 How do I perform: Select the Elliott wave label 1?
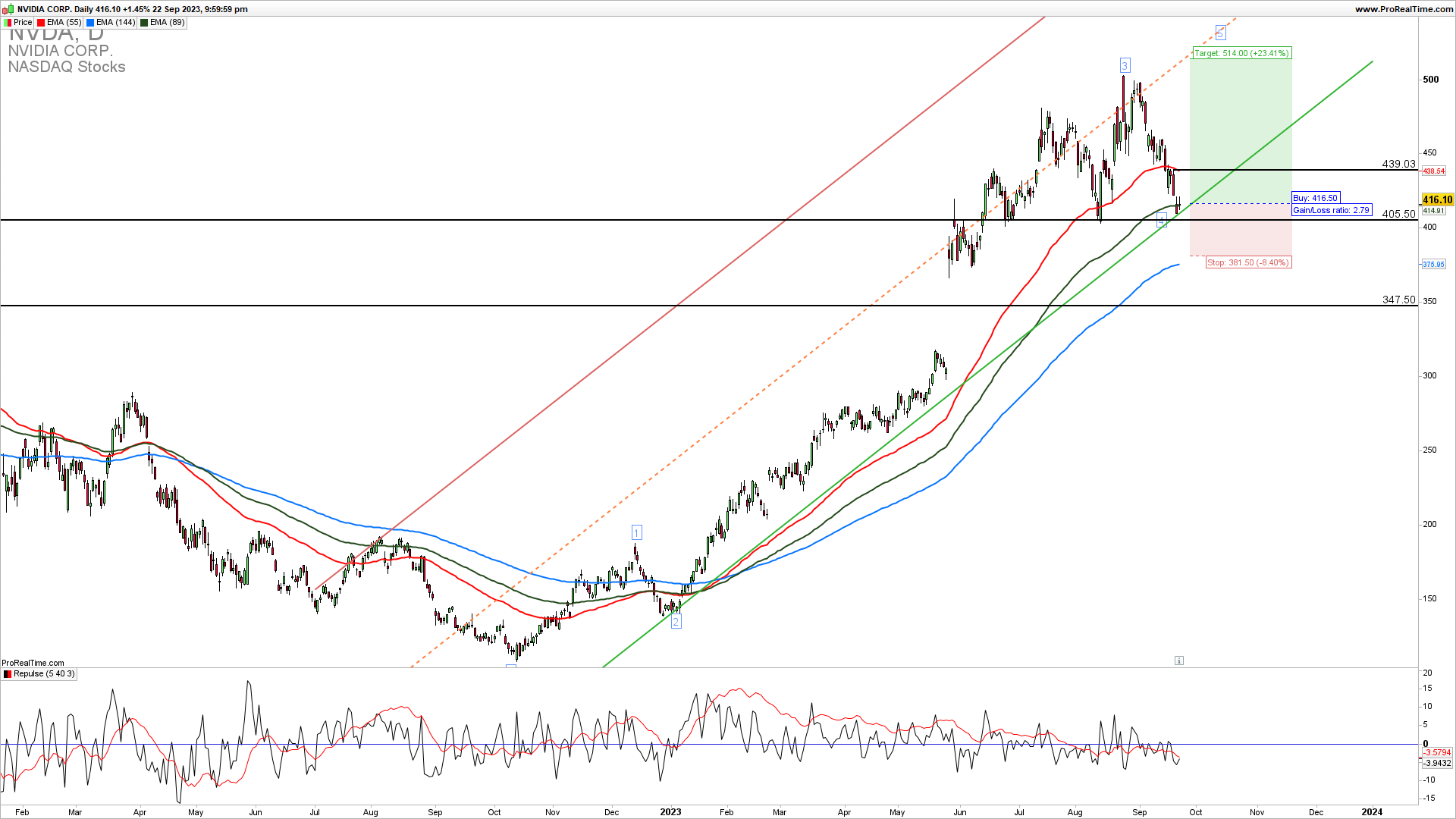click(637, 532)
